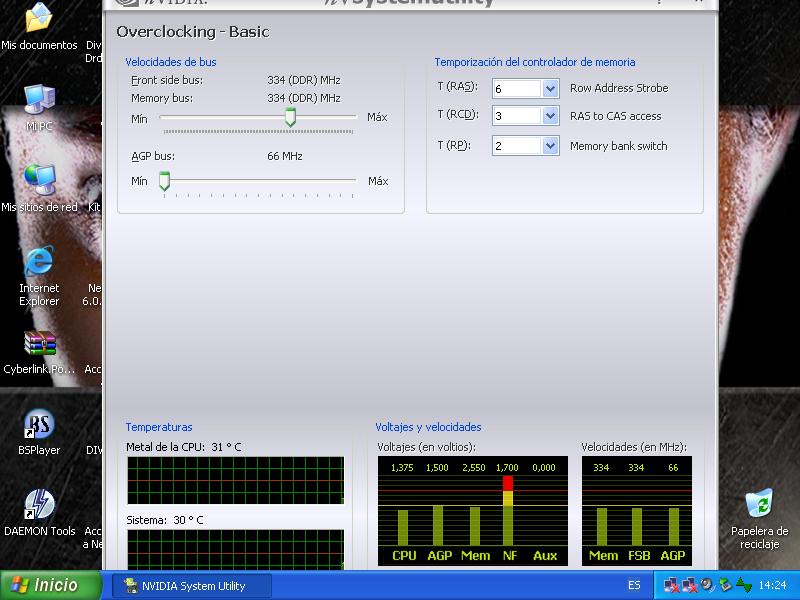Click the speaker volume tray icon
The image size is (800, 600).
(x=707, y=585)
